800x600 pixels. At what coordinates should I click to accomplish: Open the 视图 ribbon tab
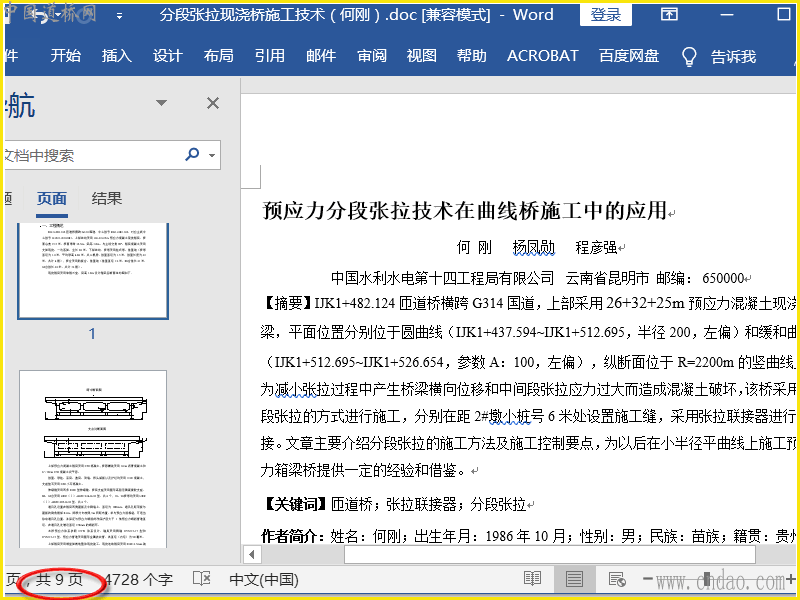pyautogui.click(x=421, y=56)
